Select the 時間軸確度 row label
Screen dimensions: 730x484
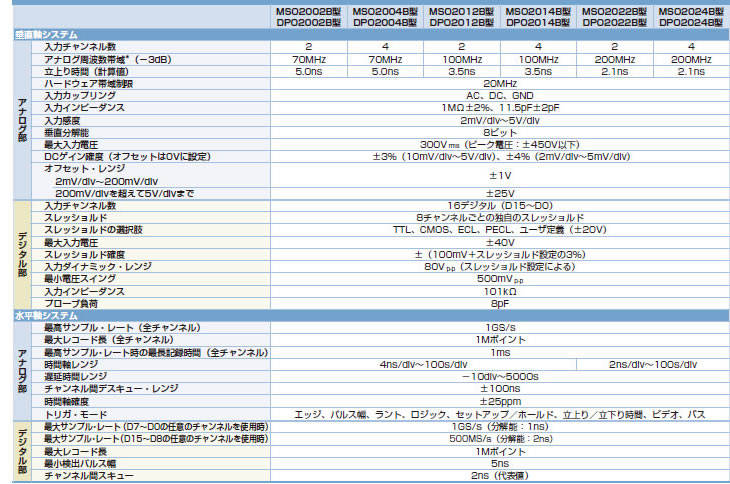coord(66,401)
